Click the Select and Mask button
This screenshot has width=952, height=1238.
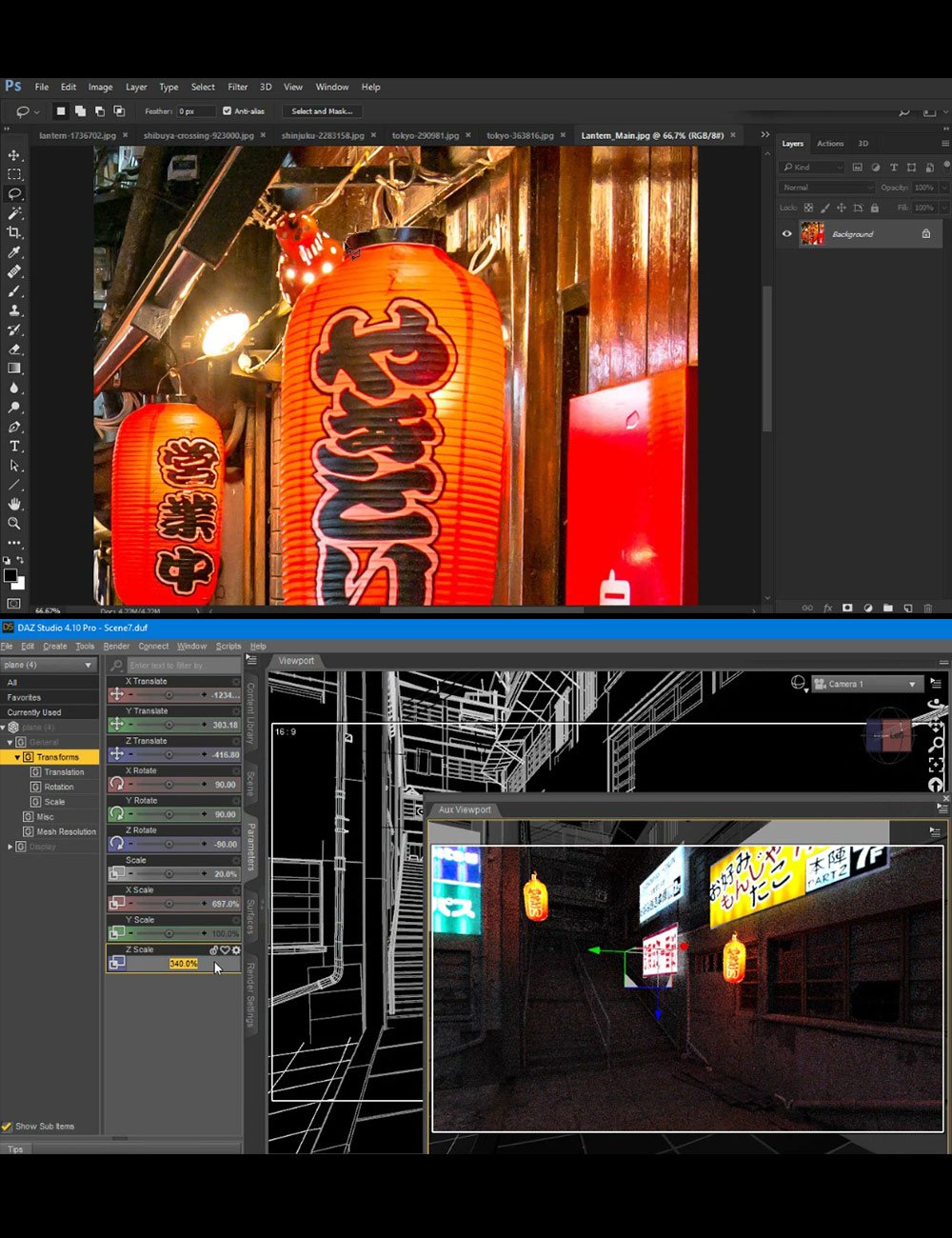coord(322,110)
